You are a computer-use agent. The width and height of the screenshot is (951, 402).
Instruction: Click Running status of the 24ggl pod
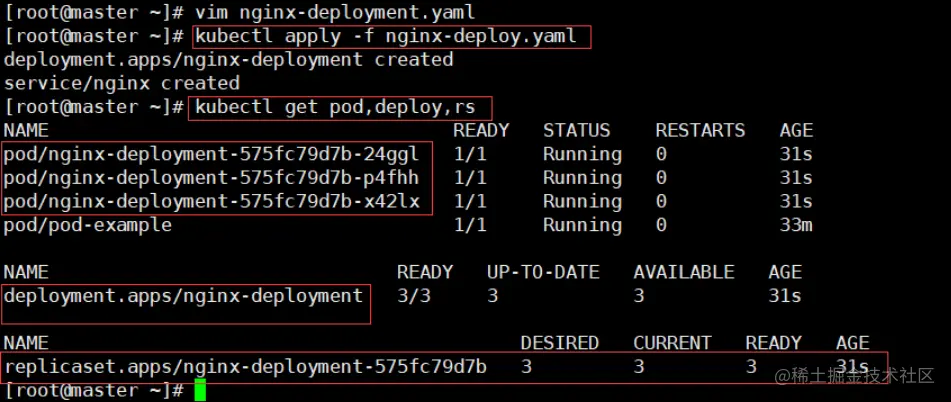582,155
